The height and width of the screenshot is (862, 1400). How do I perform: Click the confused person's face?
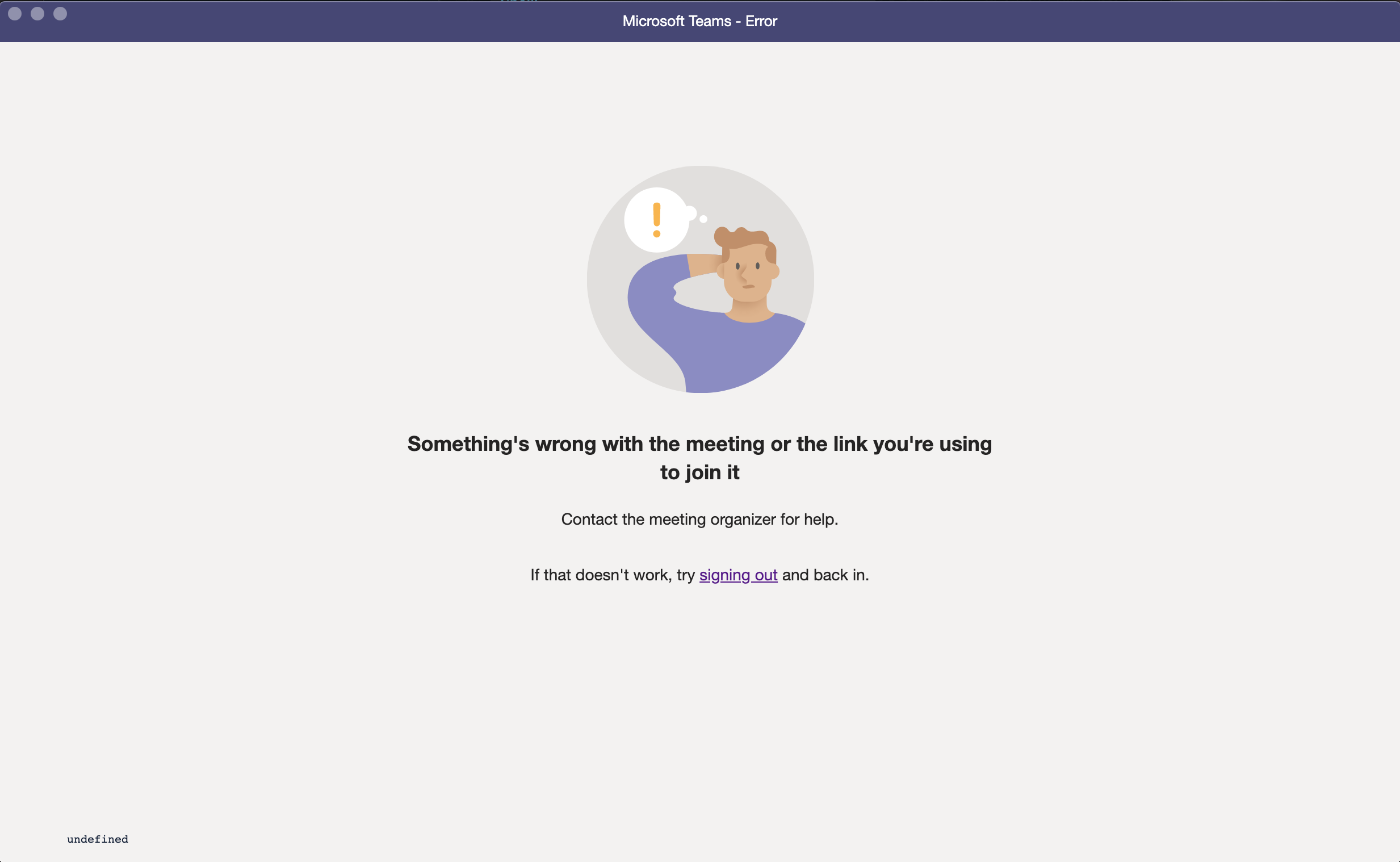click(x=748, y=274)
